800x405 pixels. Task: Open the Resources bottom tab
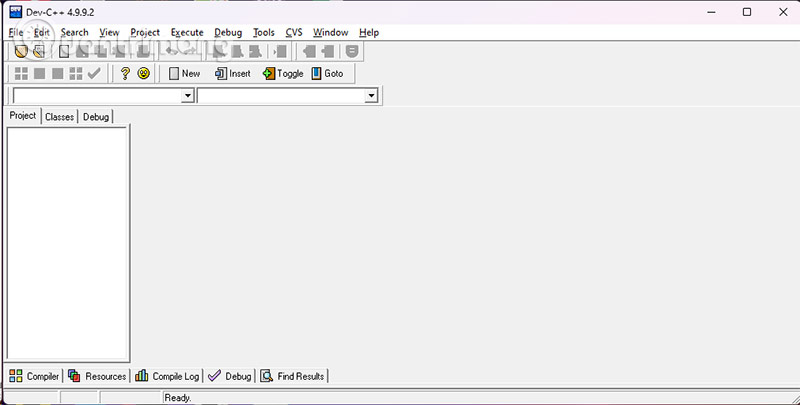tap(97, 376)
